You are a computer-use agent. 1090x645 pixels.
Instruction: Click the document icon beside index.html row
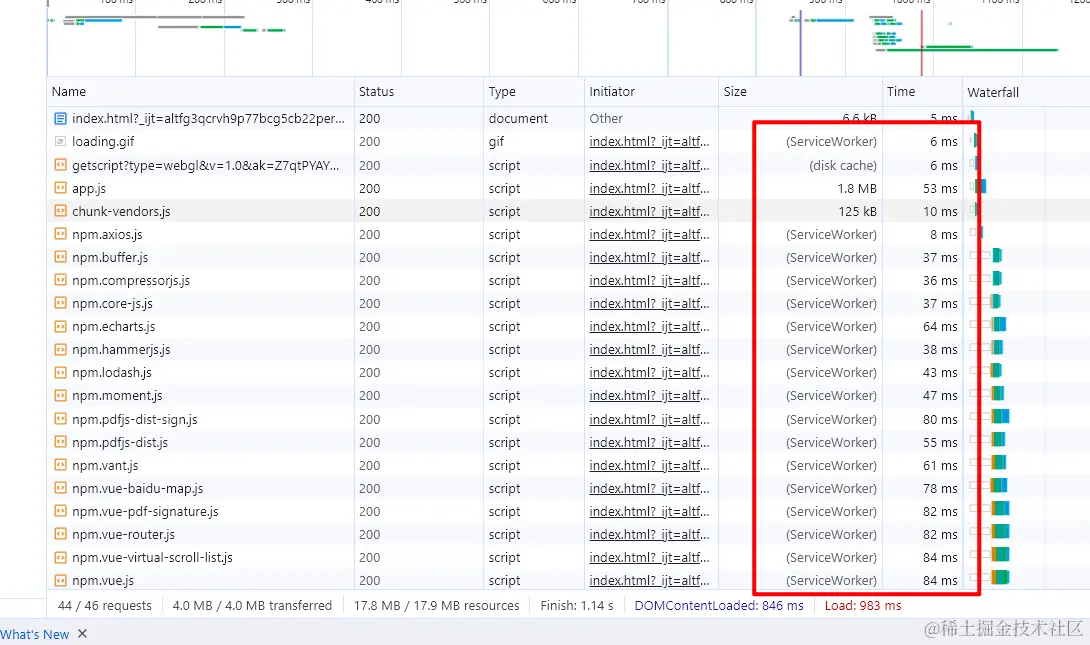pos(60,119)
